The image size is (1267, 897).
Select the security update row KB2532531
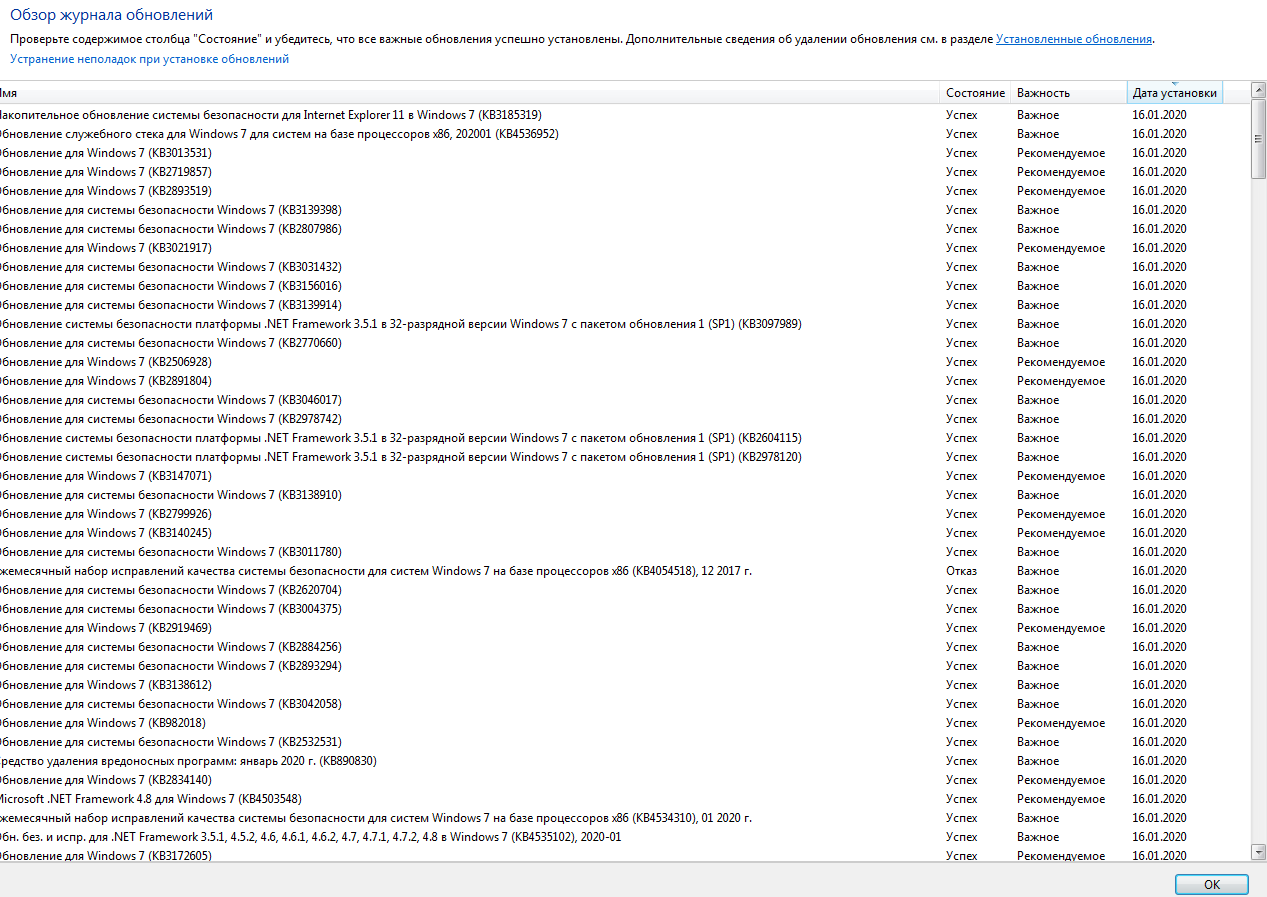click(625, 742)
